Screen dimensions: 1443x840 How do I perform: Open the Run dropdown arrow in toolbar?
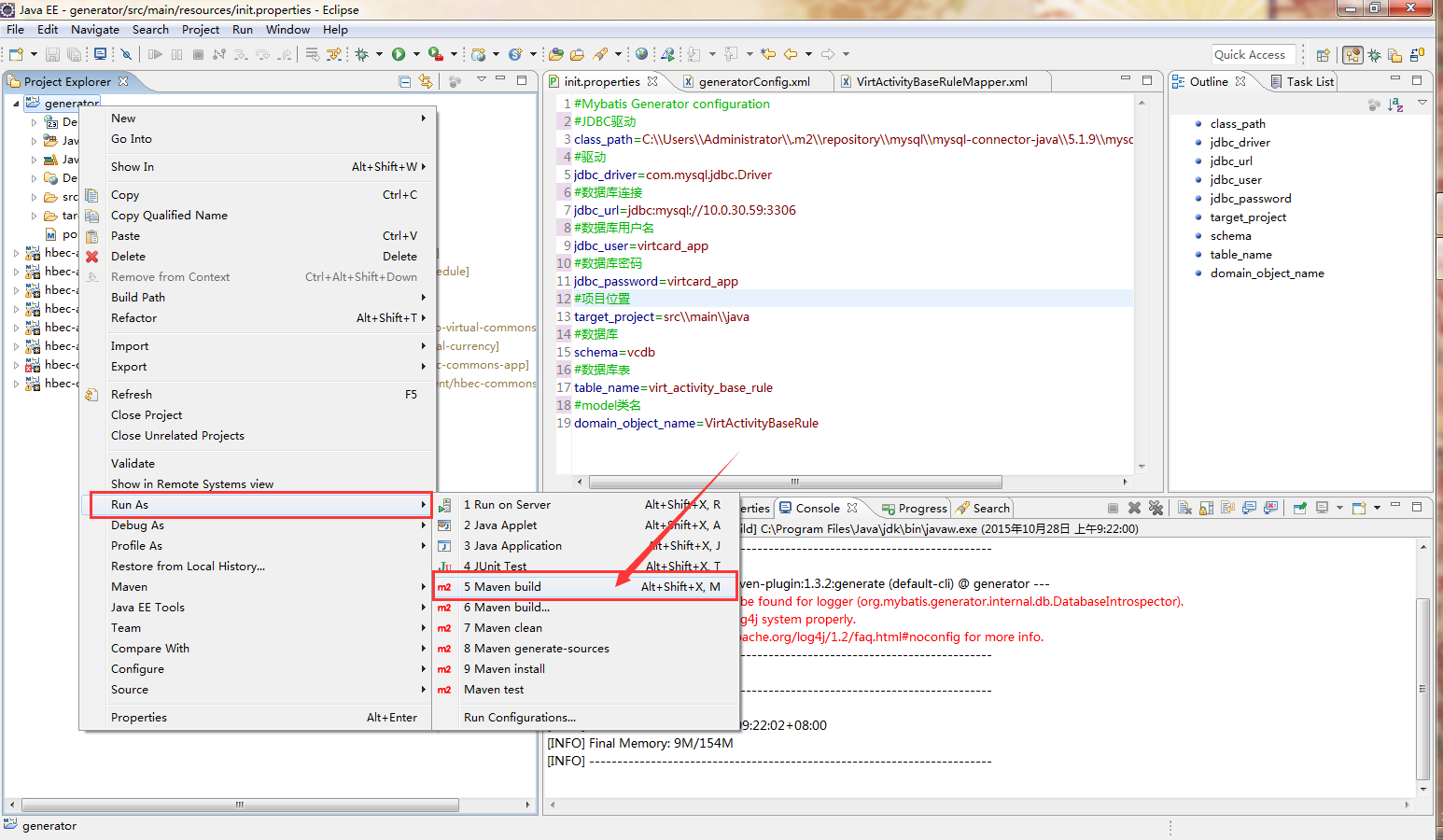(x=416, y=54)
